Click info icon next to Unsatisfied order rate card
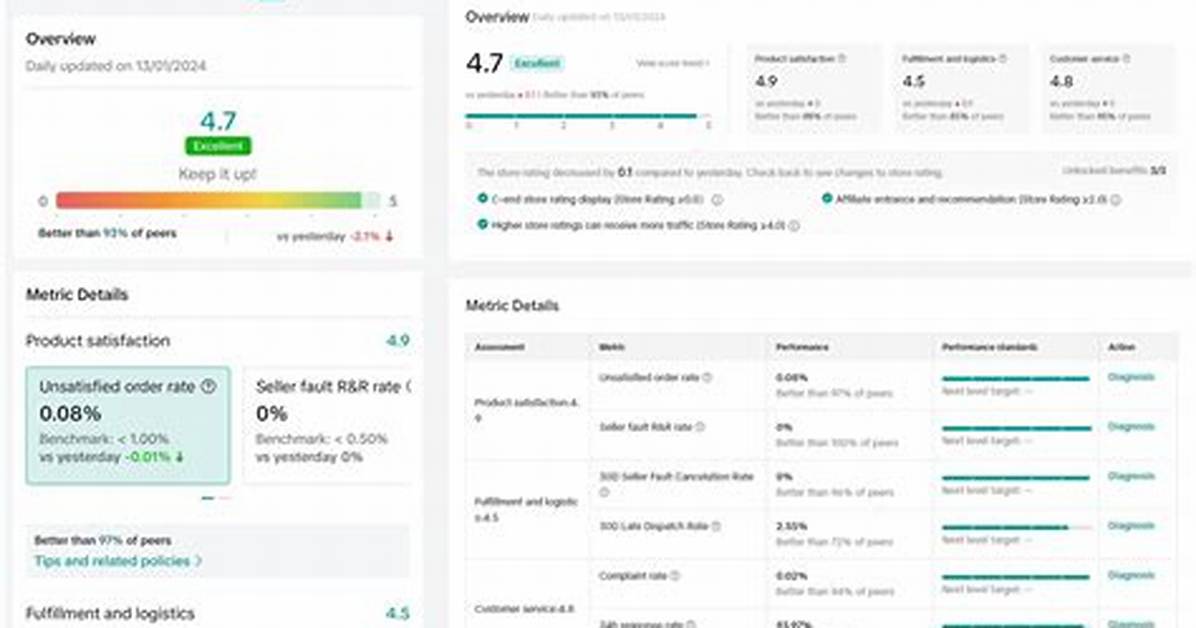Screen dimensions: 1196x628 [208, 387]
